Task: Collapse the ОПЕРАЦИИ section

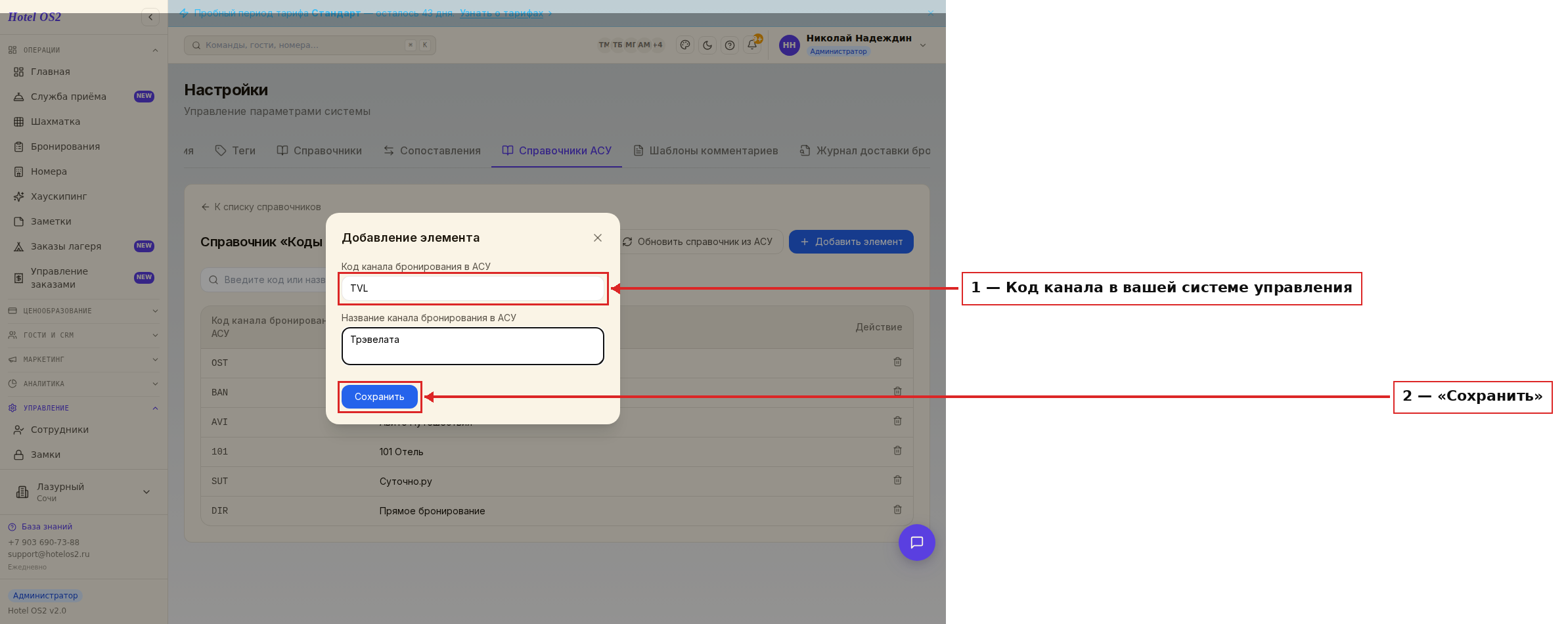Action: click(83, 50)
